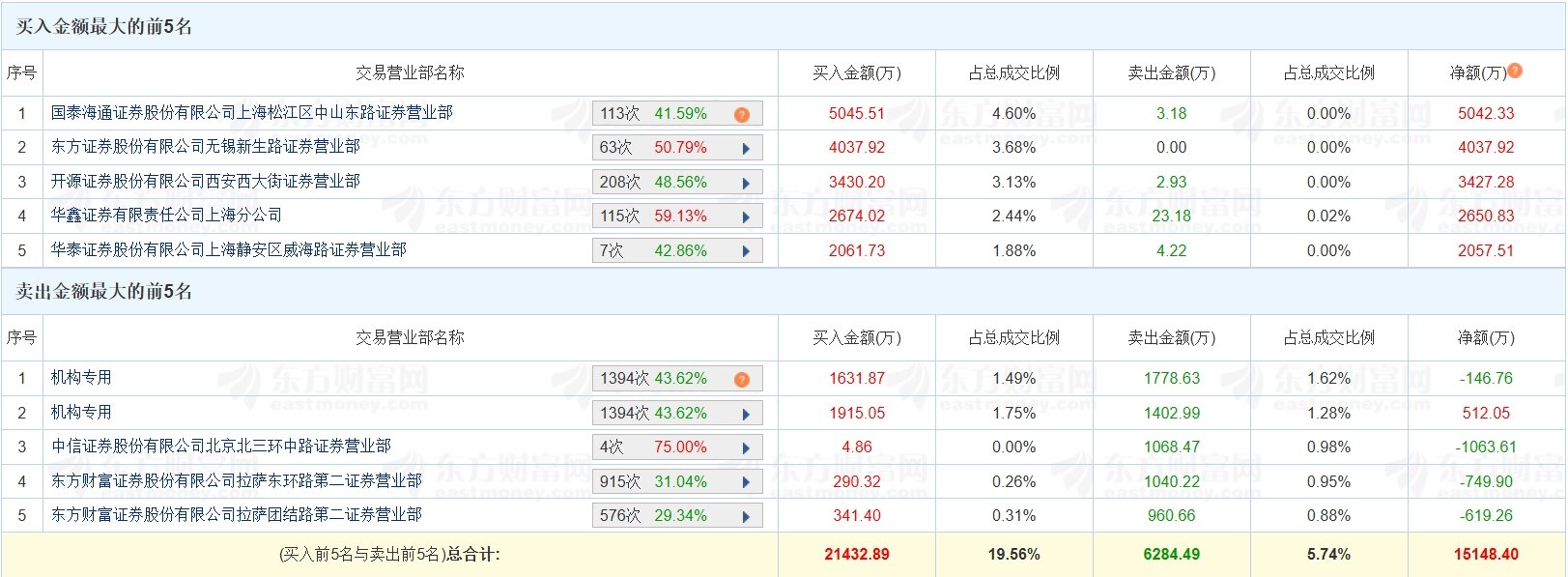Click buy amount 5045.51
This screenshot has width=1568, height=577.
[857, 113]
